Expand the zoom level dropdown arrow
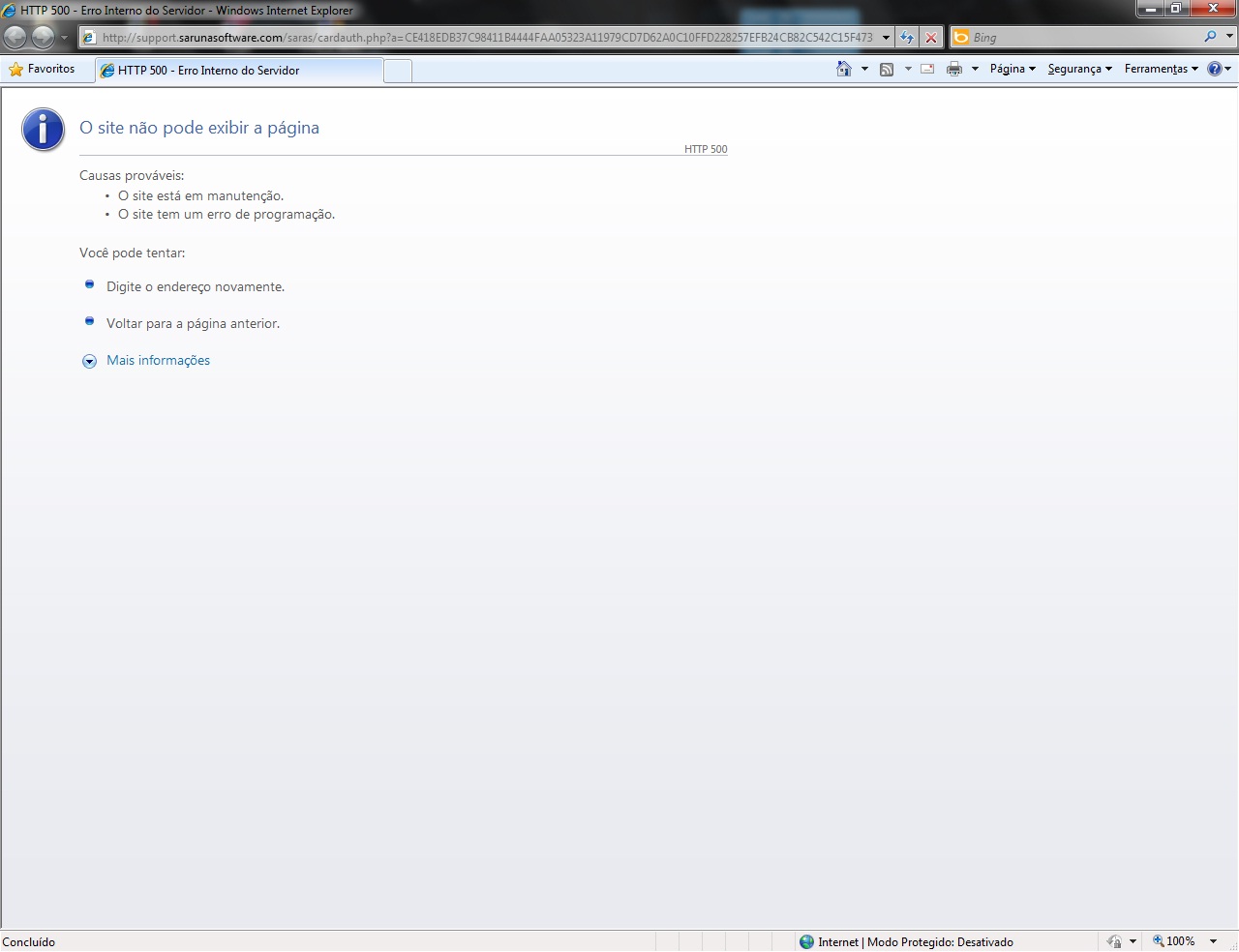Viewport: 1239px width, 952px height. pyautogui.click(x=1213, y=941)
